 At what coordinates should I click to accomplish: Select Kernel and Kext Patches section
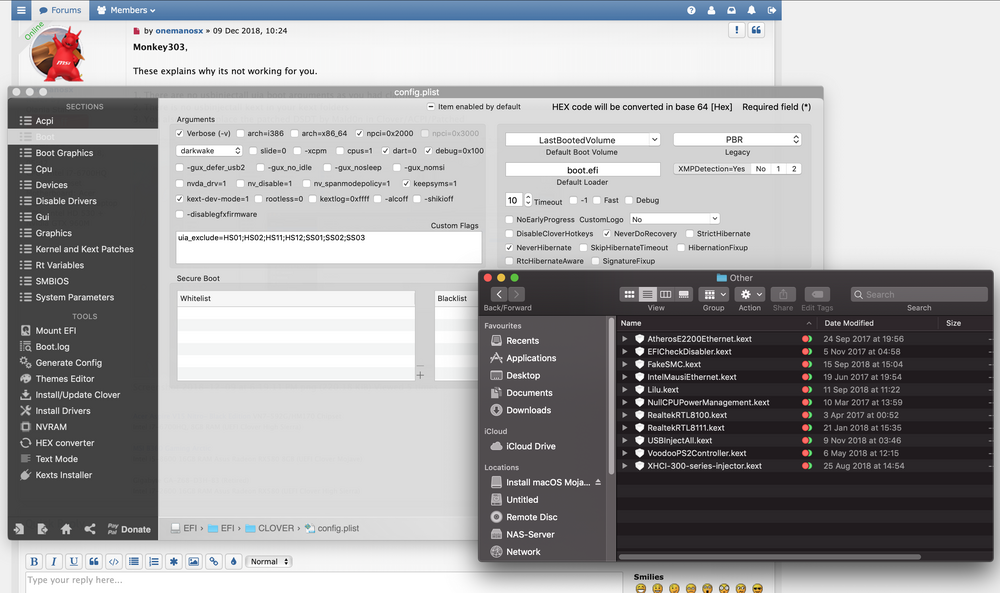(x=84, y=249)
